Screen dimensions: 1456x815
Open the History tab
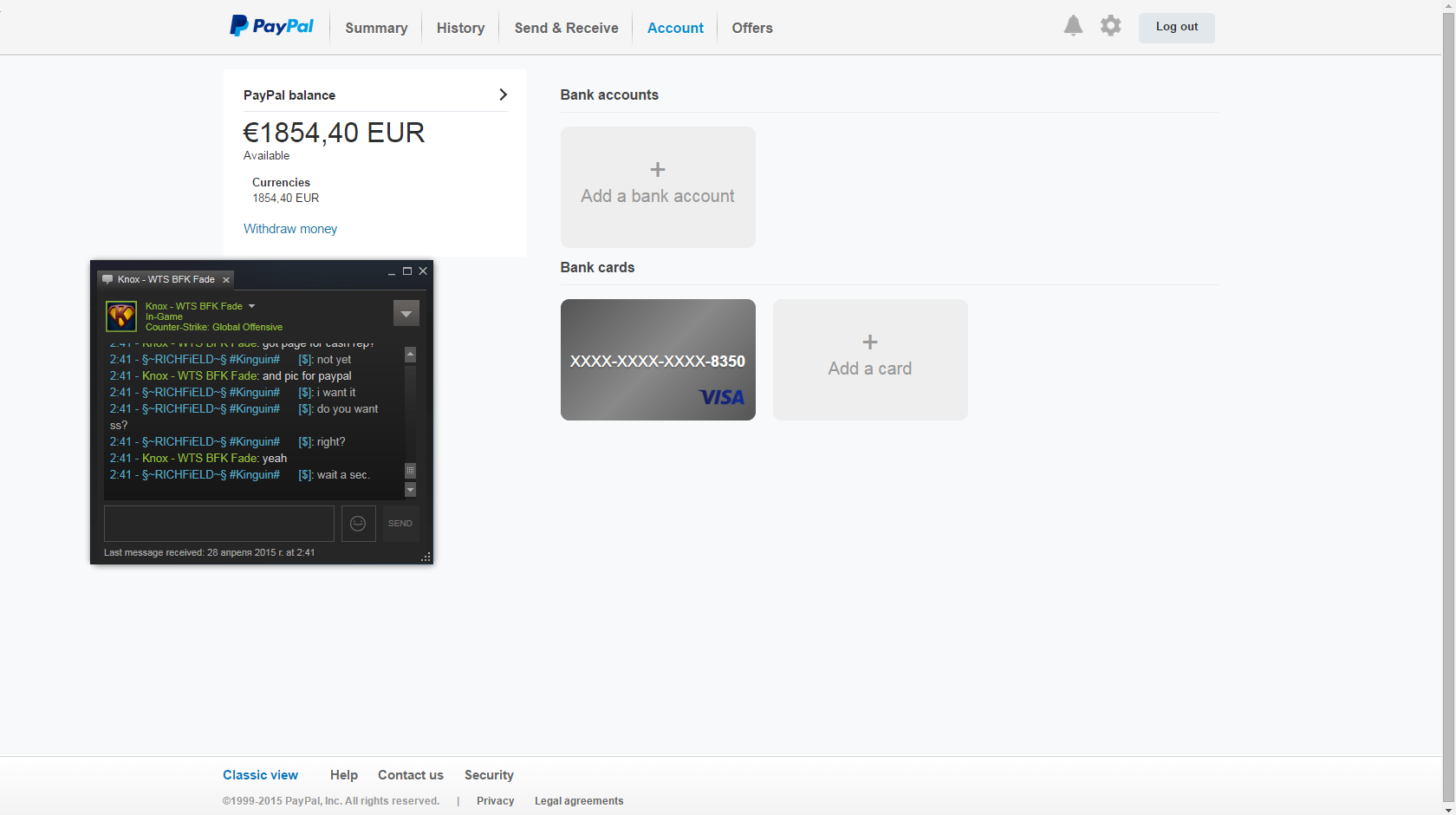(460, 28)
